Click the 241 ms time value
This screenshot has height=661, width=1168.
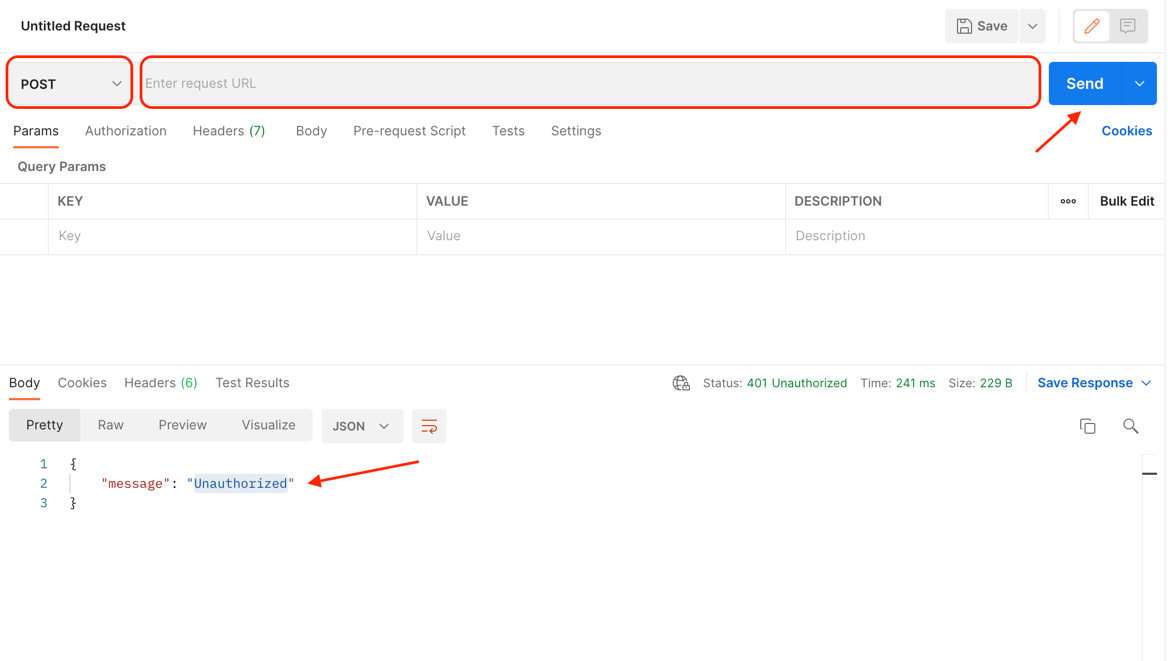[915, 383]
